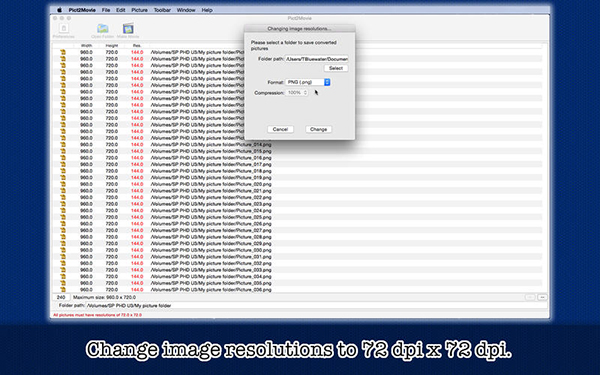Open the Picture menu

click(x=139, y=10)
